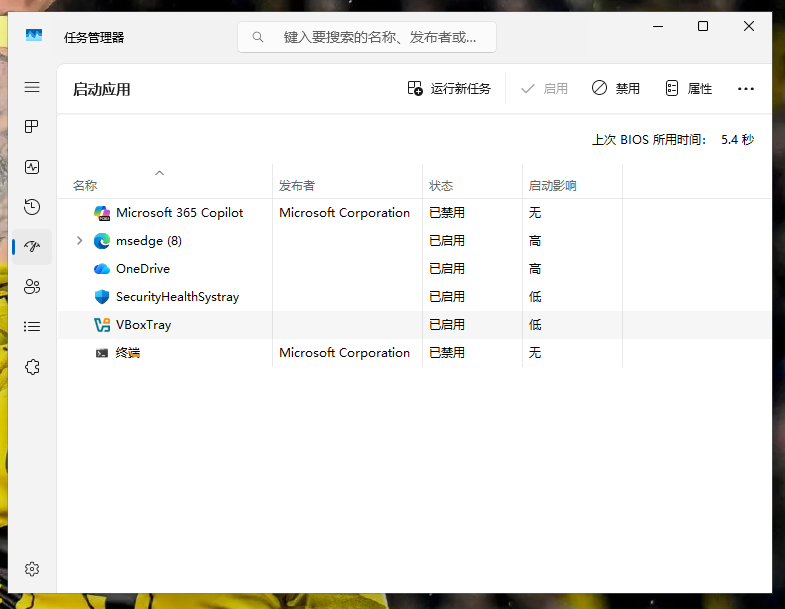Viewport: 785px width, 609px height.
Task: Click the VBoxTray icon
Action: pyautogui.click(x=102, y=325)
